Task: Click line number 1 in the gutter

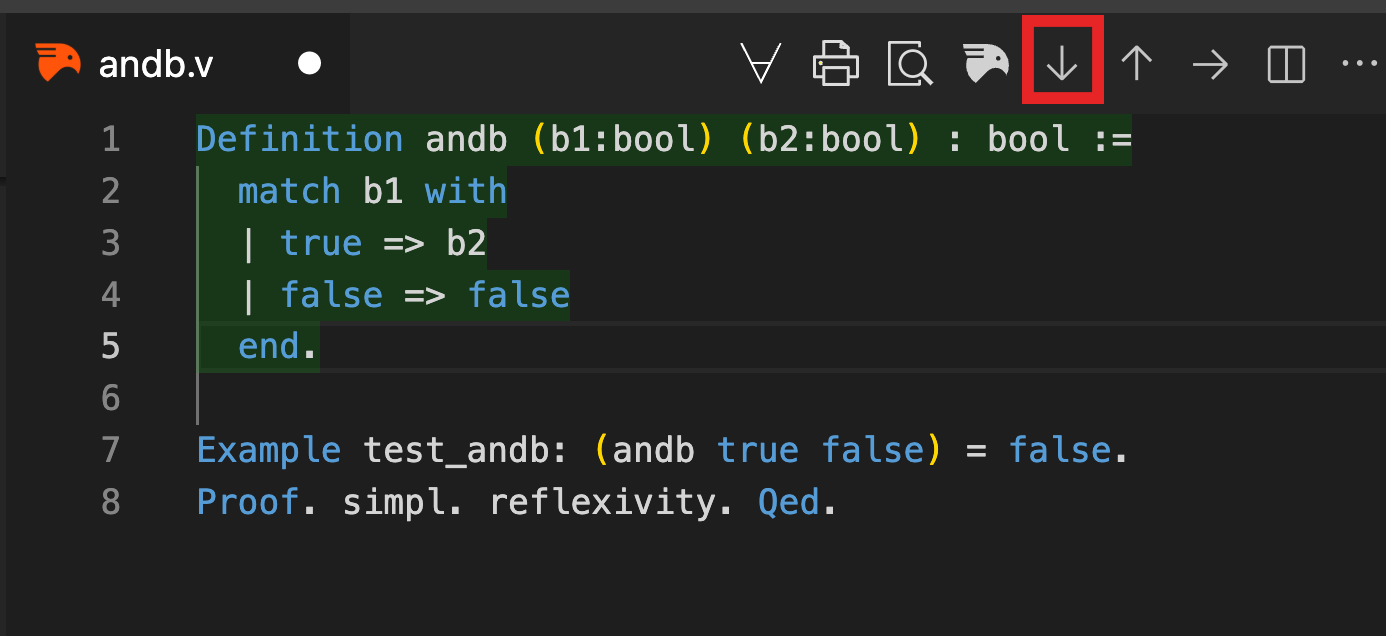Action: [x=111, y=139]
